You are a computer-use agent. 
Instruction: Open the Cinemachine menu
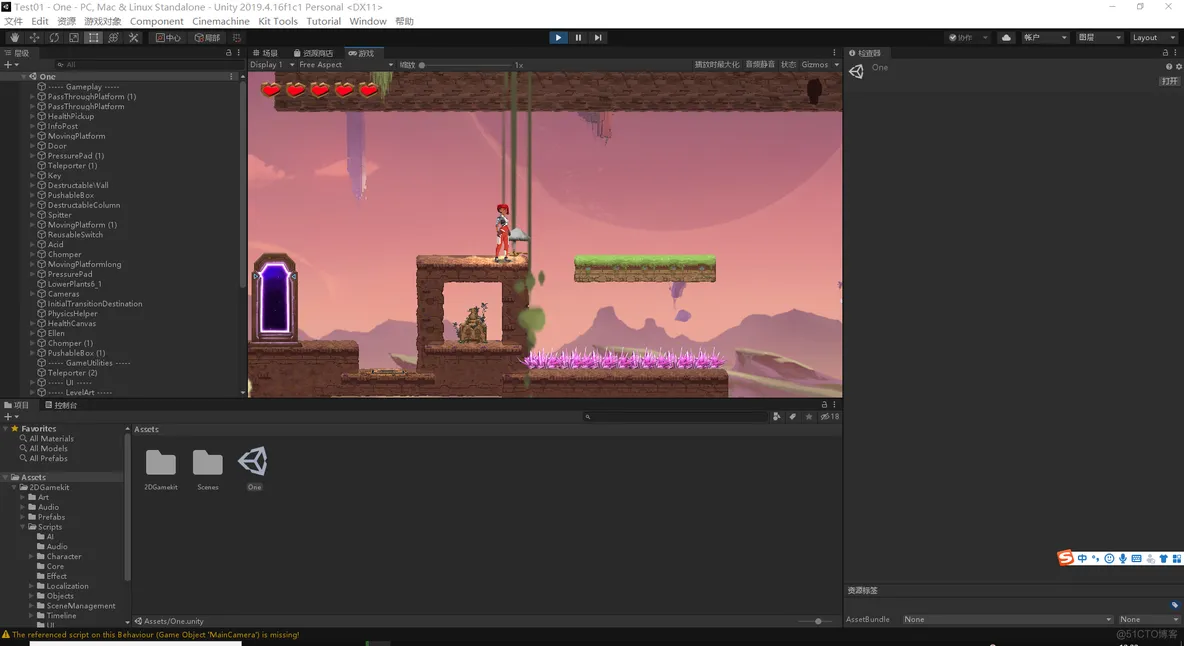220,21
